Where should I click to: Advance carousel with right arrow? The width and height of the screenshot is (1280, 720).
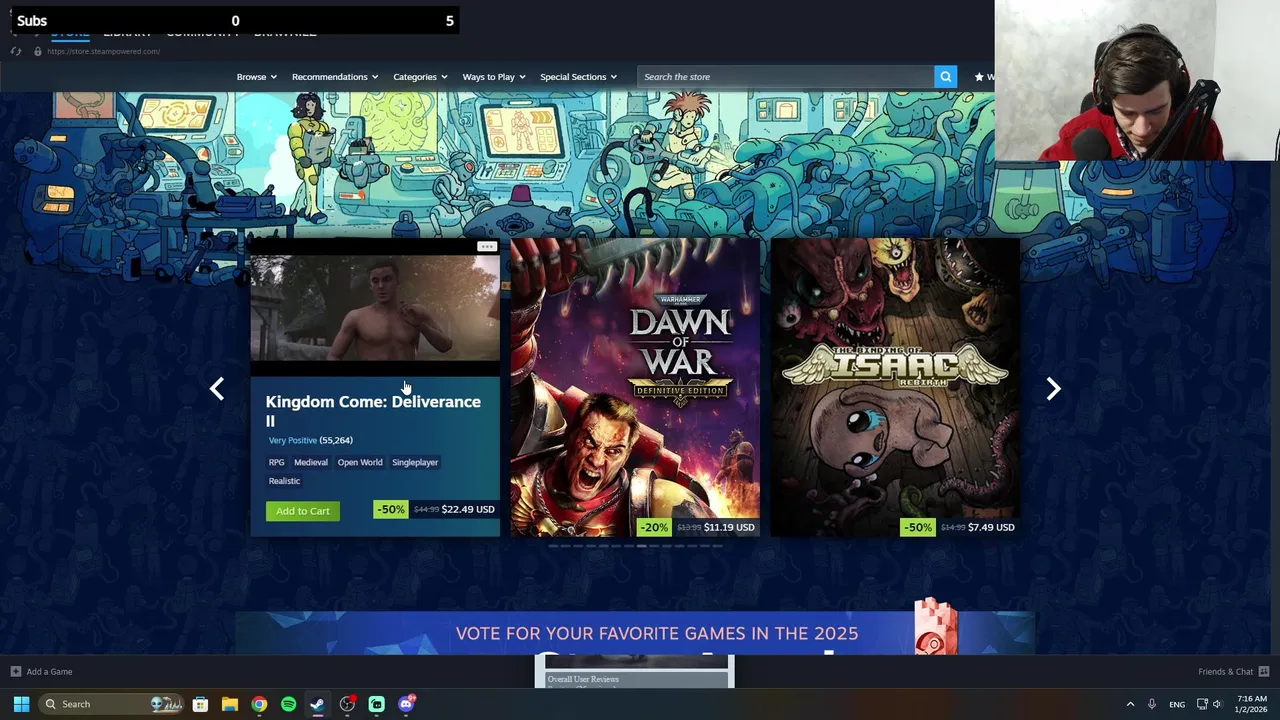pos(1053,389)
